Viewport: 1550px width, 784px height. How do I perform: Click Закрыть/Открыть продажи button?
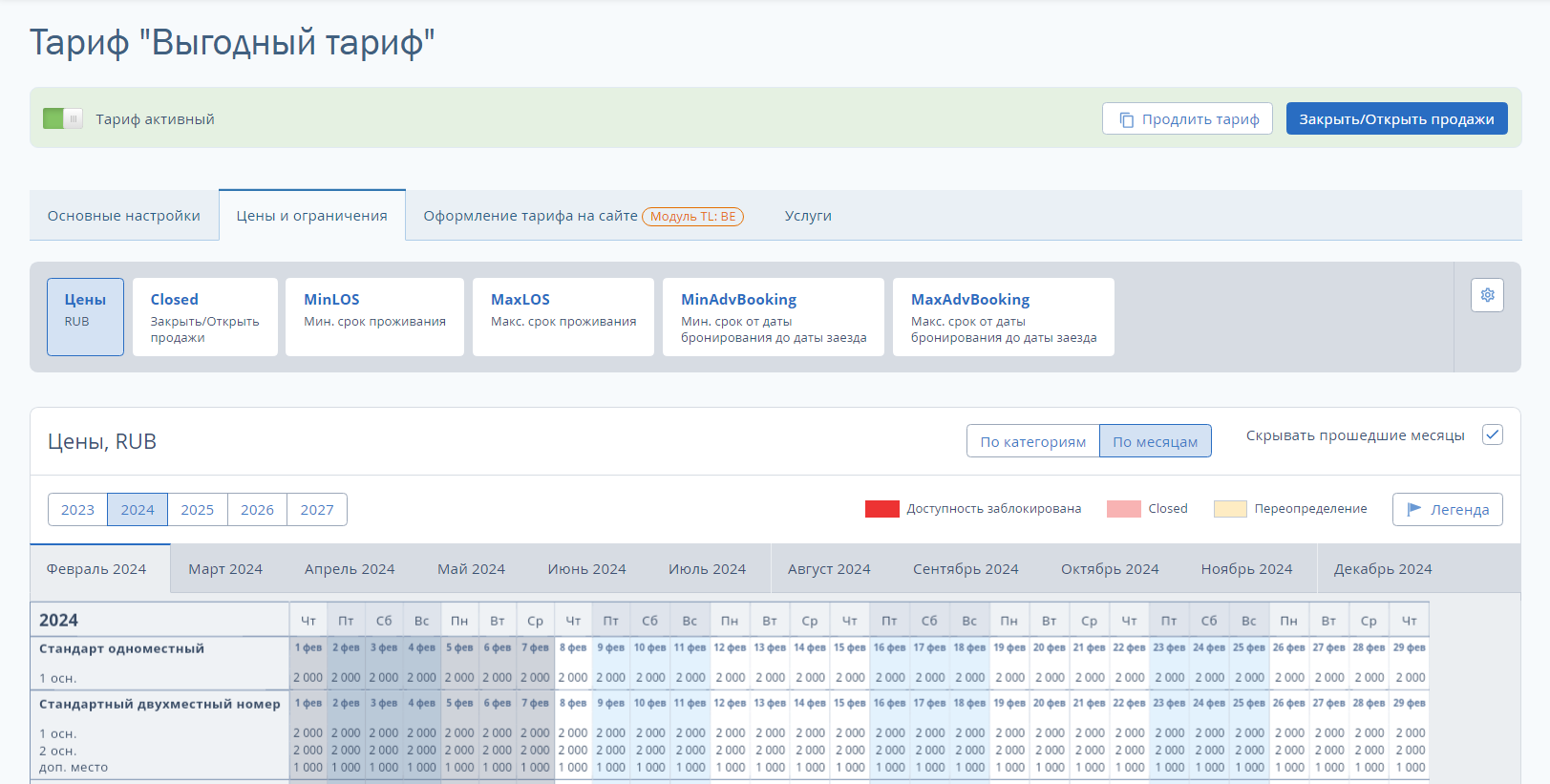point(1396,118)
